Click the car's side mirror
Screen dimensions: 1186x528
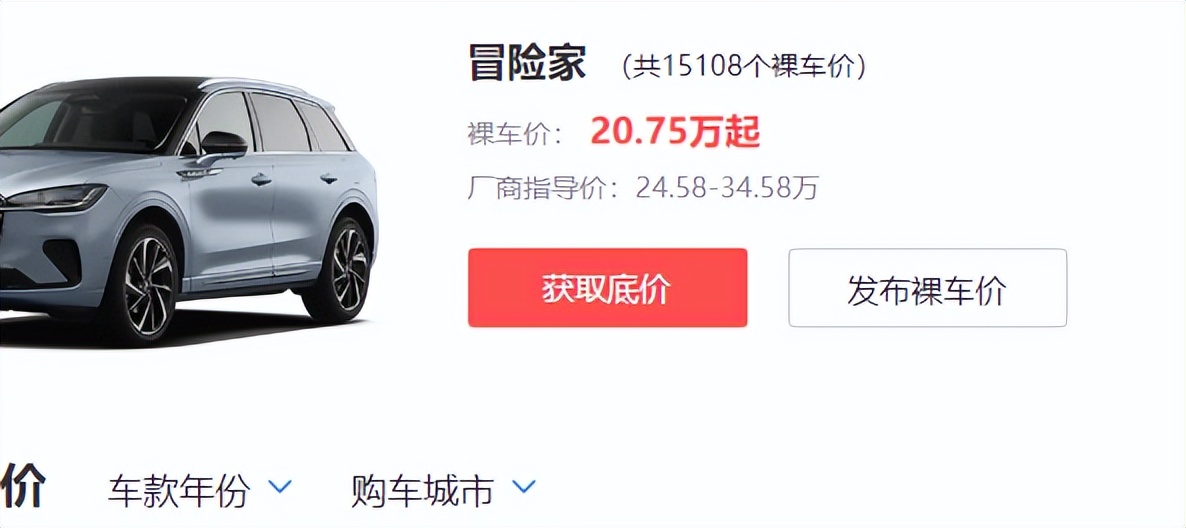tap(223, 144)
